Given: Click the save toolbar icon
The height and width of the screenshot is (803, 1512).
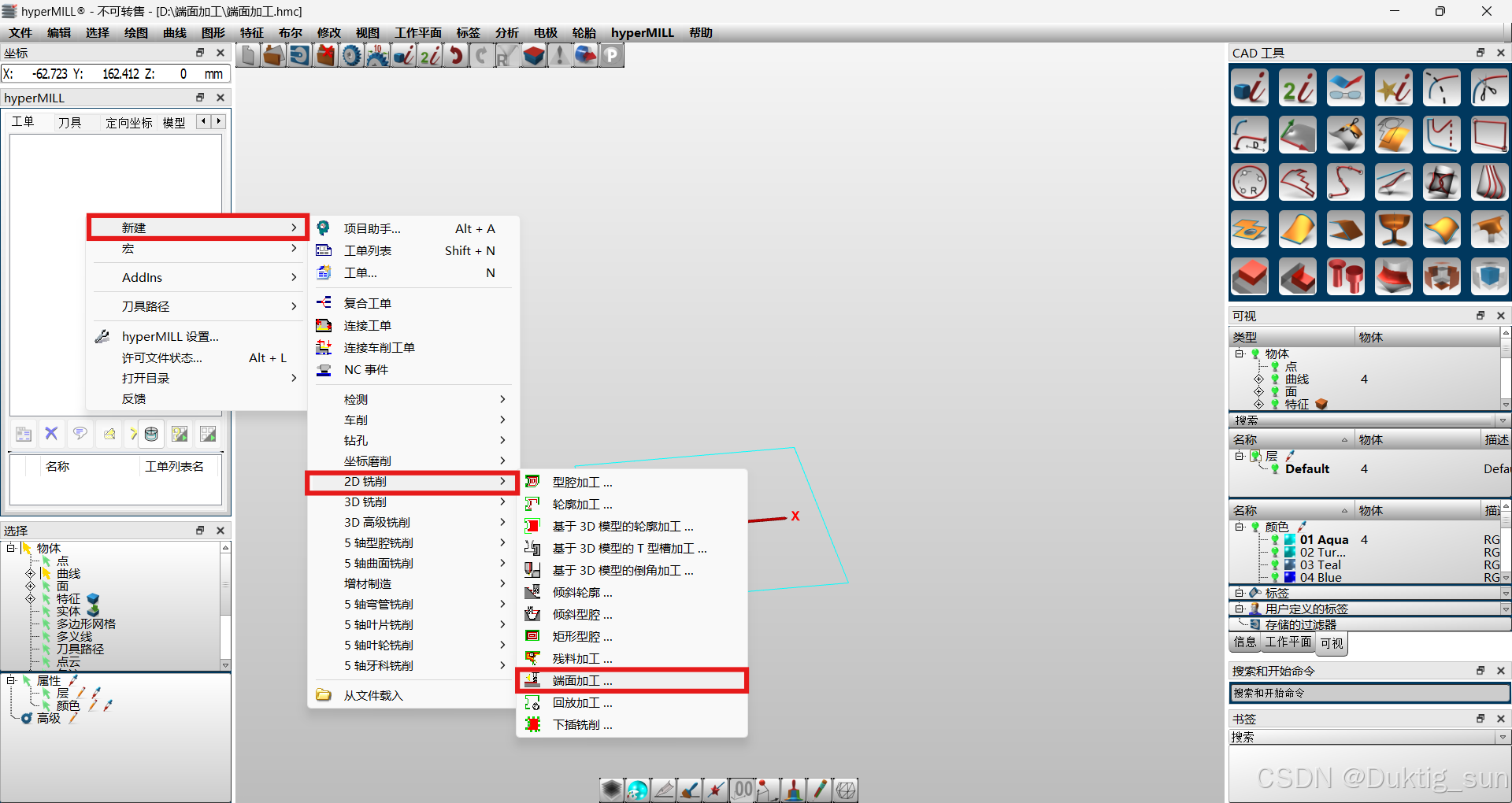Looking at the screenshot, I should point(300,56).
